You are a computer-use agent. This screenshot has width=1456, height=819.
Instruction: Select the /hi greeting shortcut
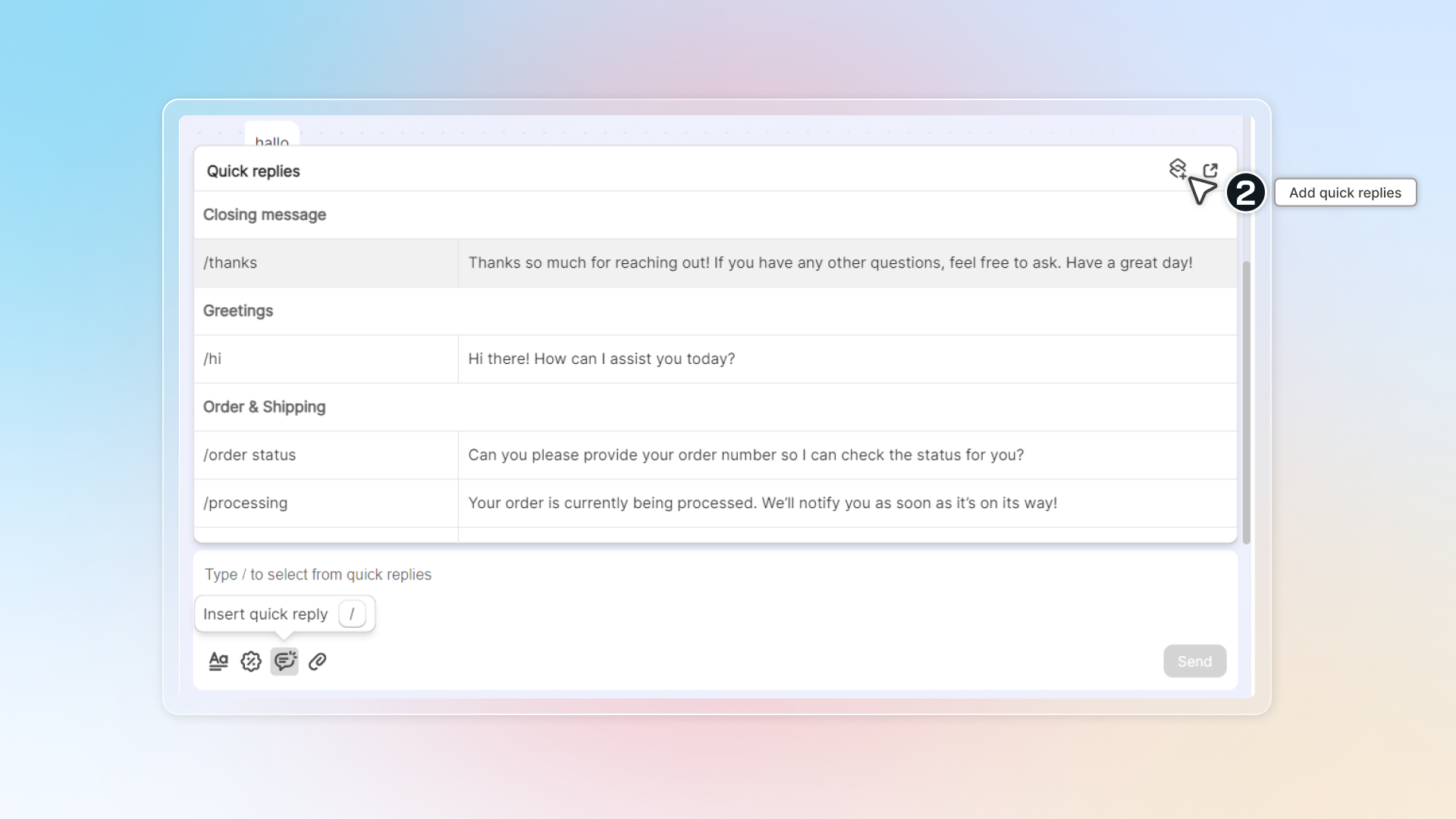click(x=213, y=359)
